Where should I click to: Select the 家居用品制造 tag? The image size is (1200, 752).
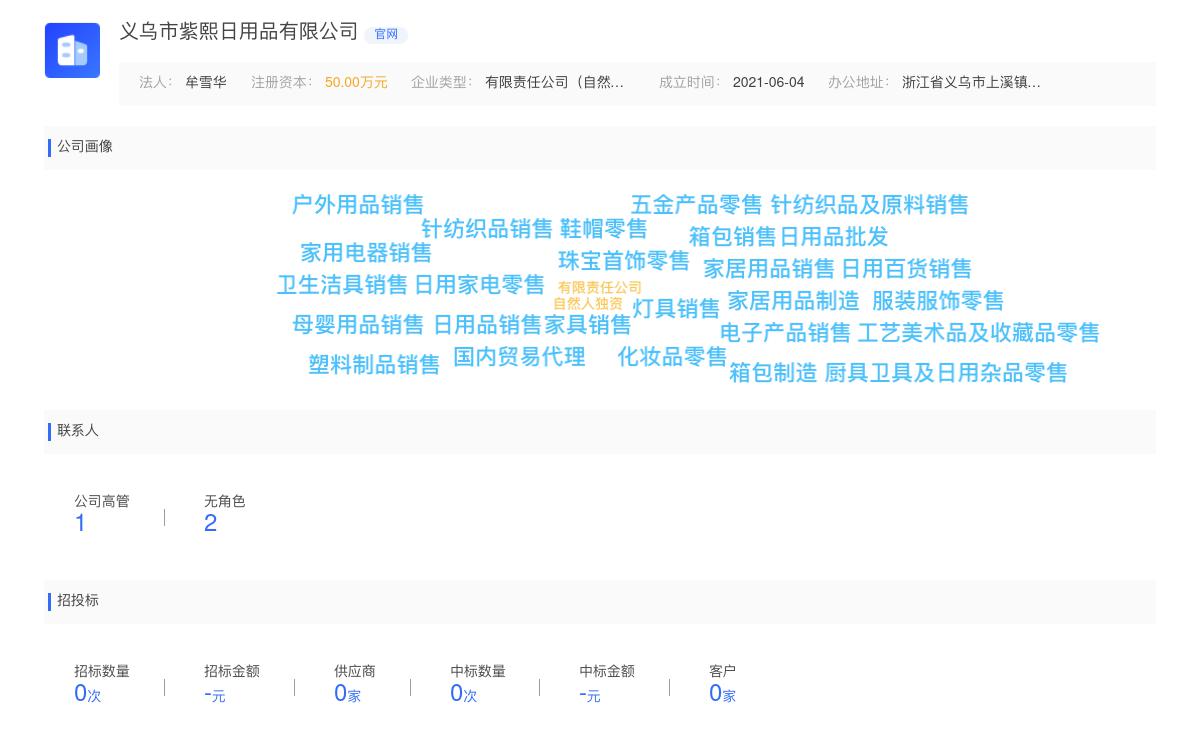point(793,301)
